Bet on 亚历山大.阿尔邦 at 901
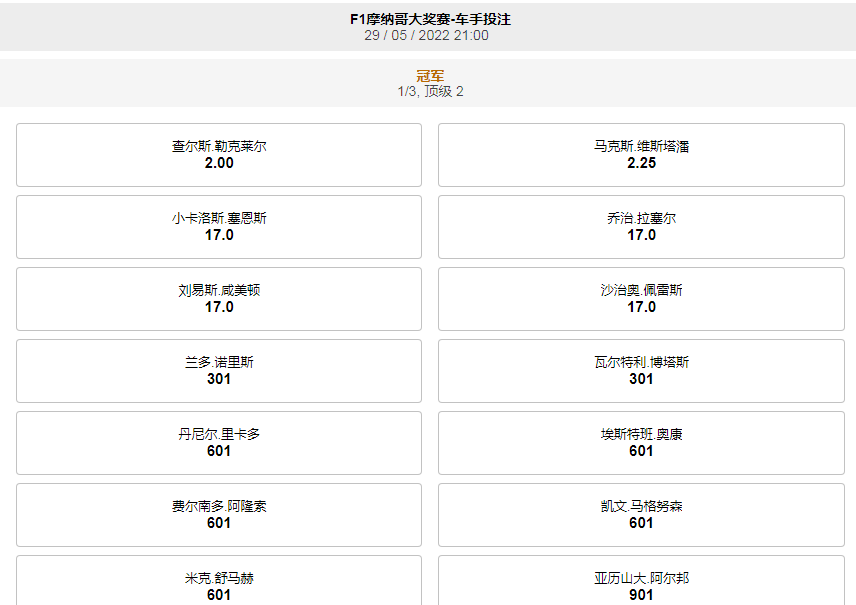856x605 pixels. point(641,585)
